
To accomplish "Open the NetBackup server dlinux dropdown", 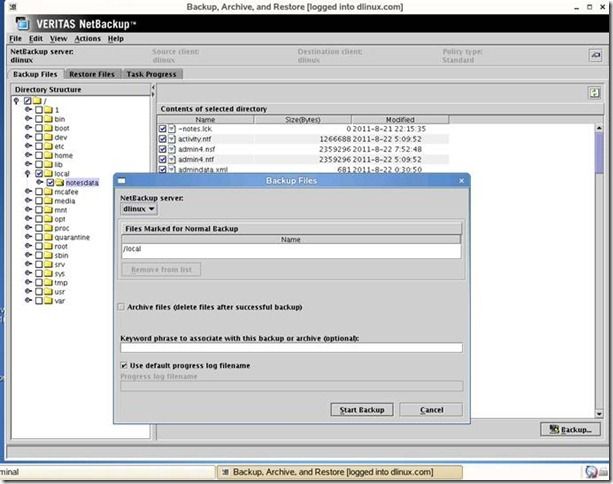I will tap(139, 209).
